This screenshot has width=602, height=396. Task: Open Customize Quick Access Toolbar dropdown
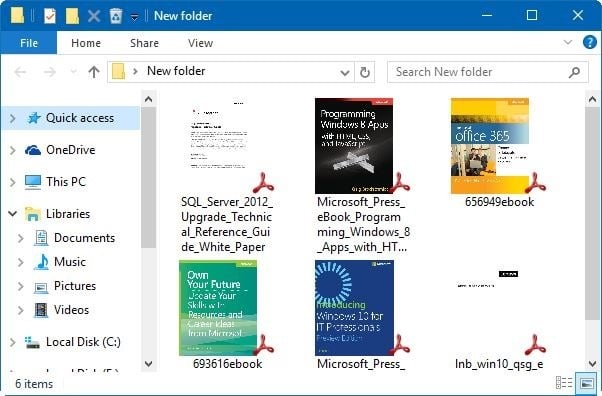(134, 17)
